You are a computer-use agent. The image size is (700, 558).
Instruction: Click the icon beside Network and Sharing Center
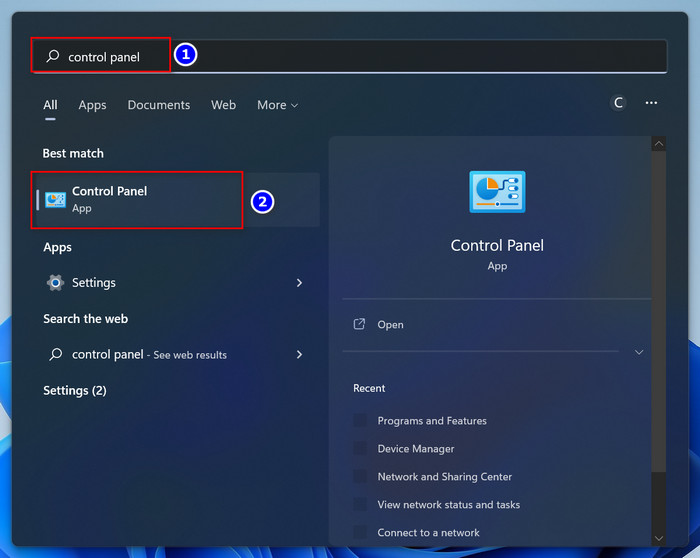coord(360,477)
